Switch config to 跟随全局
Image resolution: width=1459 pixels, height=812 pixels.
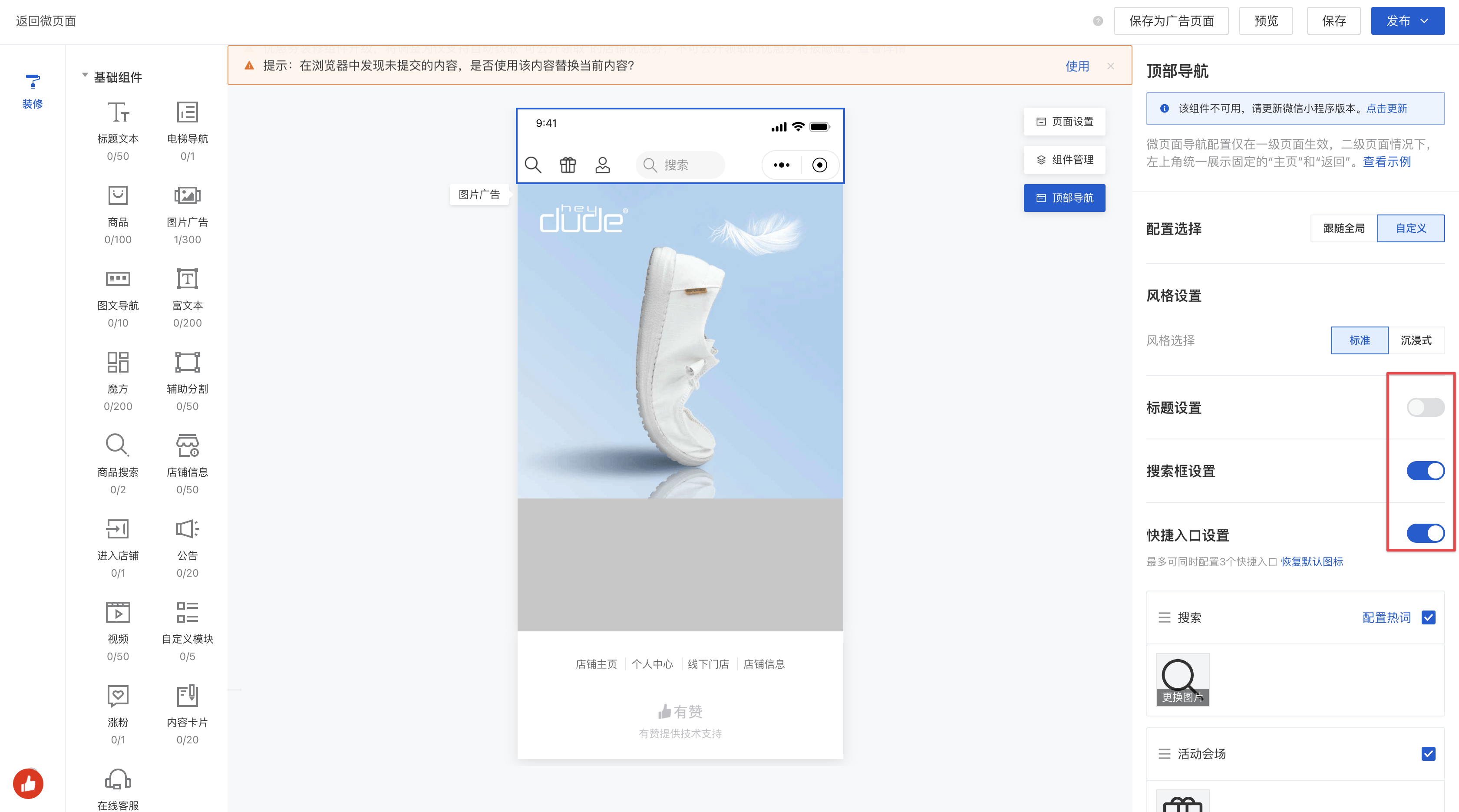tap(1343, 228)
